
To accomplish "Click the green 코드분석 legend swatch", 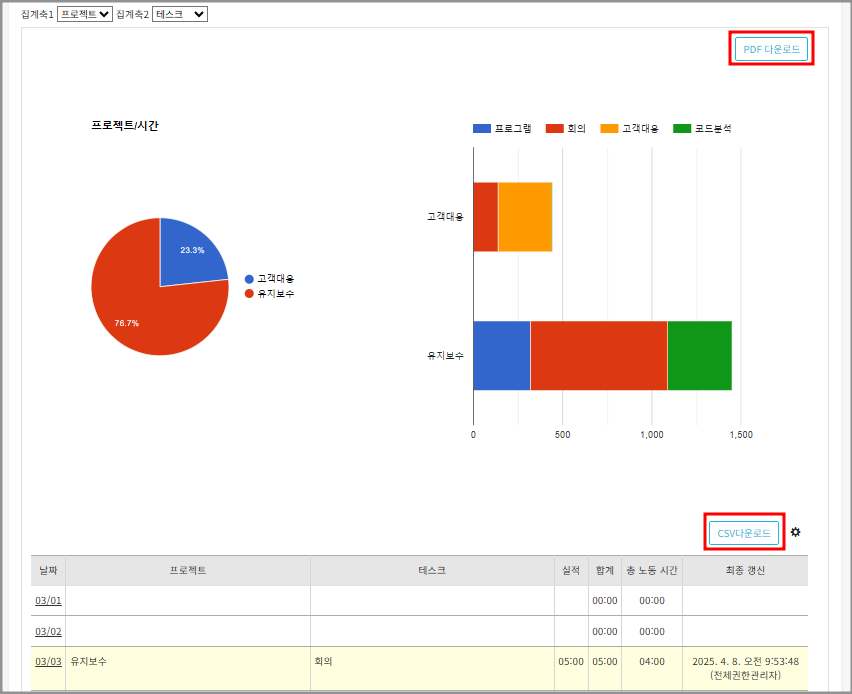I will click(682, 129).
